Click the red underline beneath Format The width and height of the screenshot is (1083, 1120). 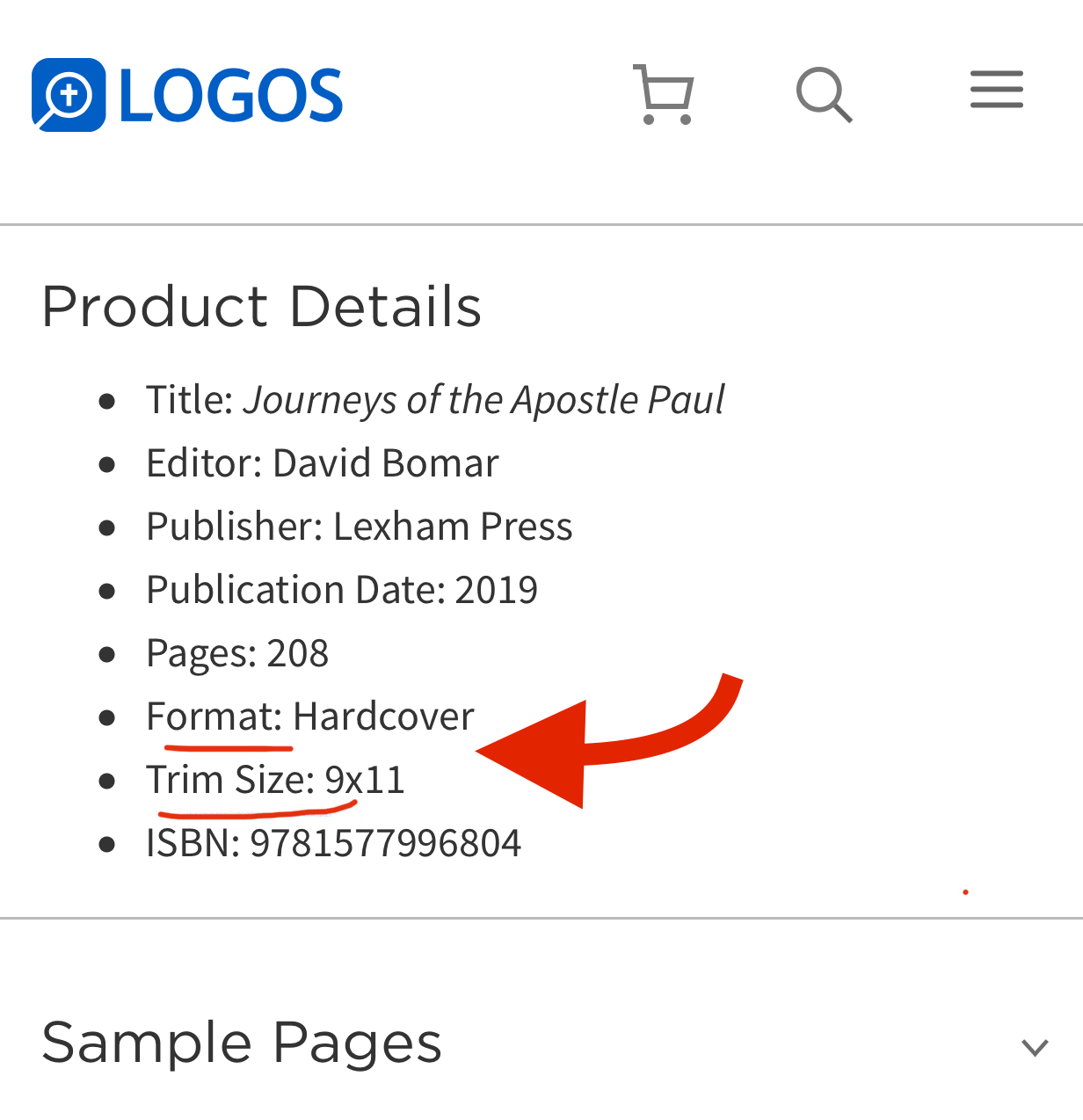point(229,747)
